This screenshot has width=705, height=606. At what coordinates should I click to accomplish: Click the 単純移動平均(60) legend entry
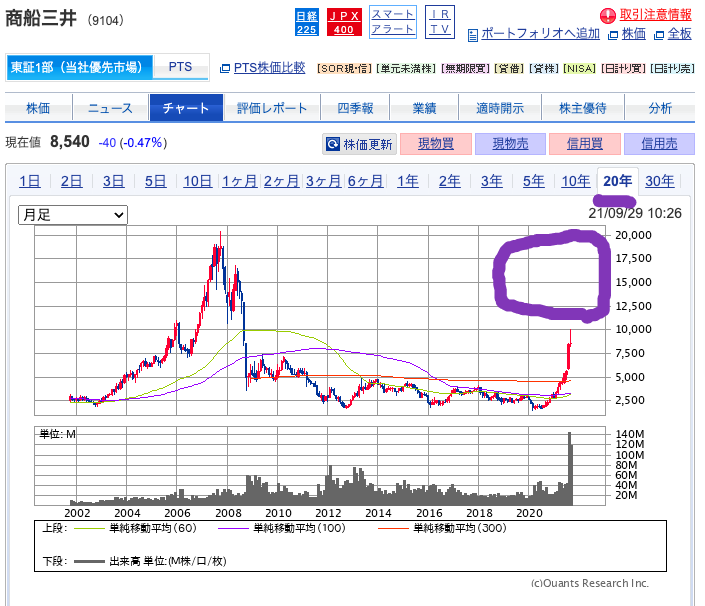click(135, 528)
